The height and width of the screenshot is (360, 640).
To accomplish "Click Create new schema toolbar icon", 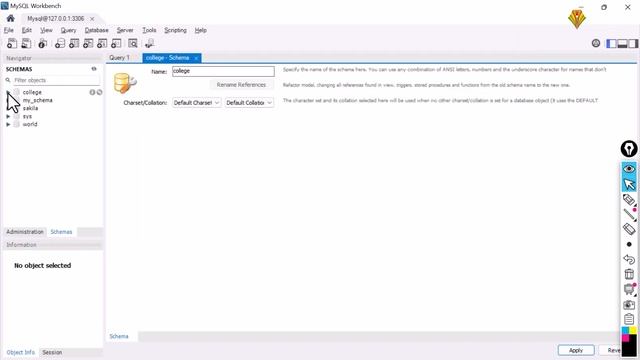I will click(60, 43).
